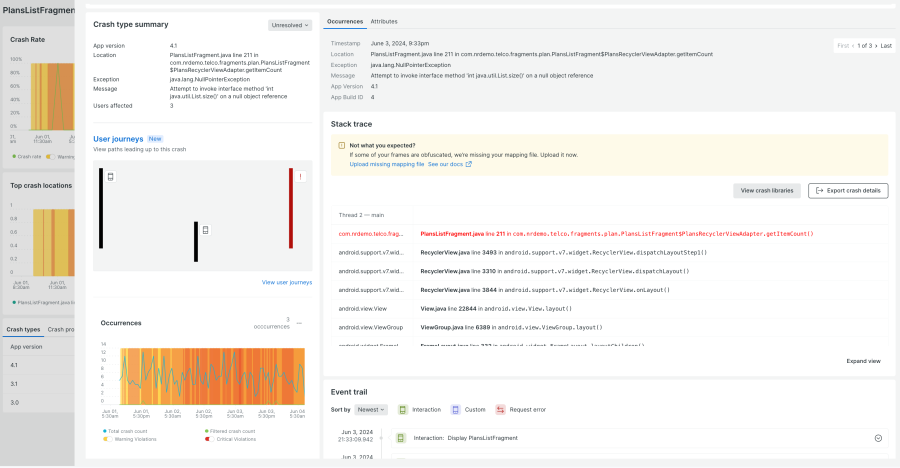Image resolution: width=900 pixels, height=468 pixels.
Task: Open the See our docs link
Action: pos(449,164)
